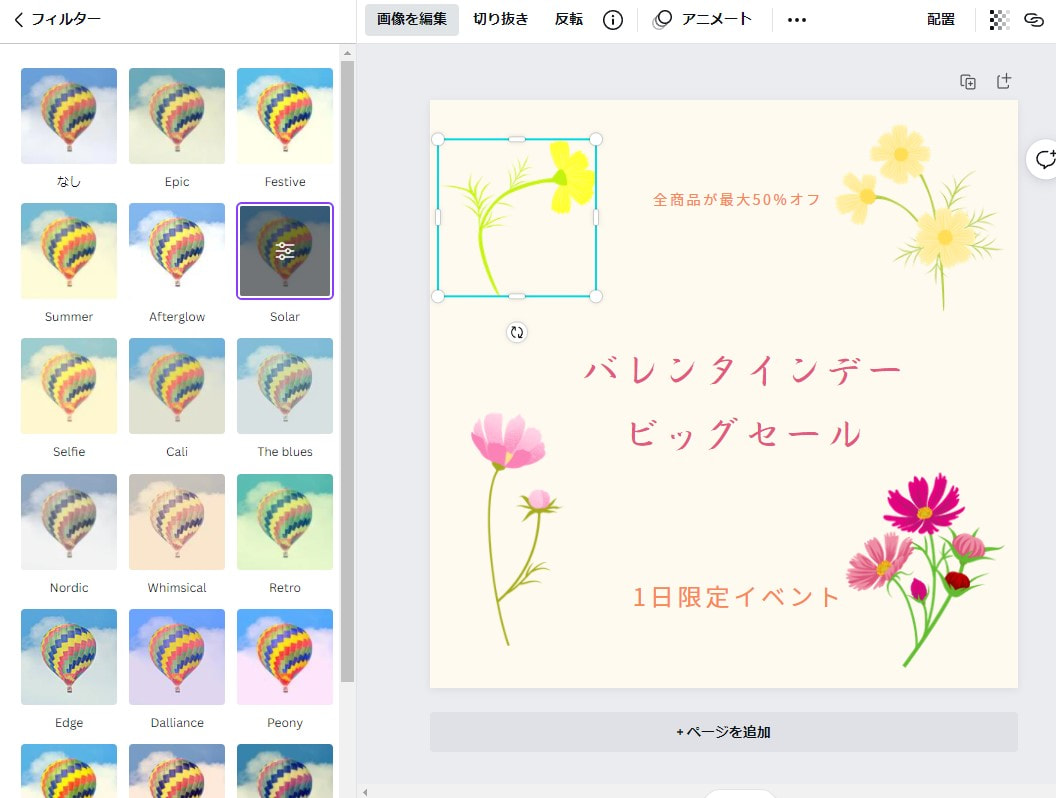Go back using the フィルター chevron
The image size is (1056, 798).
point(19,20)
